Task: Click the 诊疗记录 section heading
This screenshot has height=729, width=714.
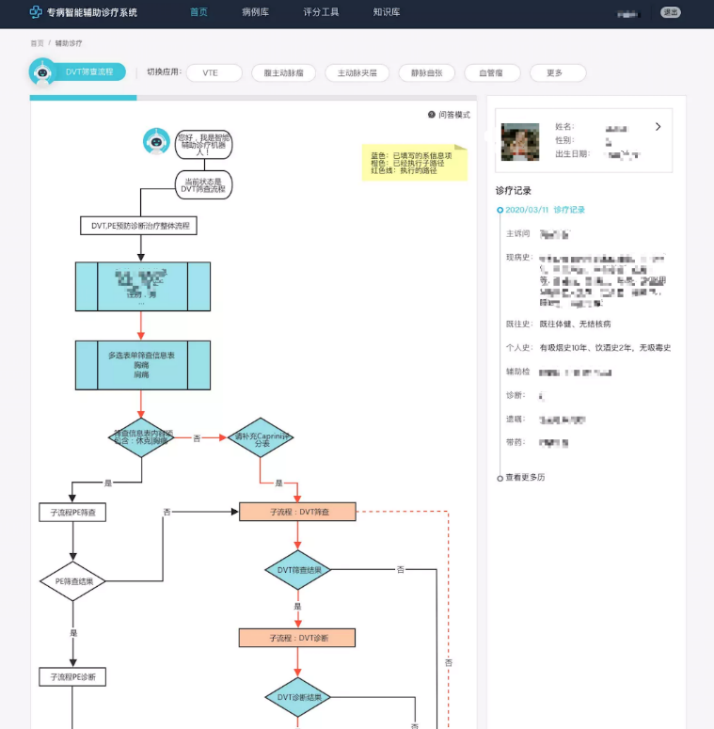Action: pyautogui.click(x=513, y=191)
